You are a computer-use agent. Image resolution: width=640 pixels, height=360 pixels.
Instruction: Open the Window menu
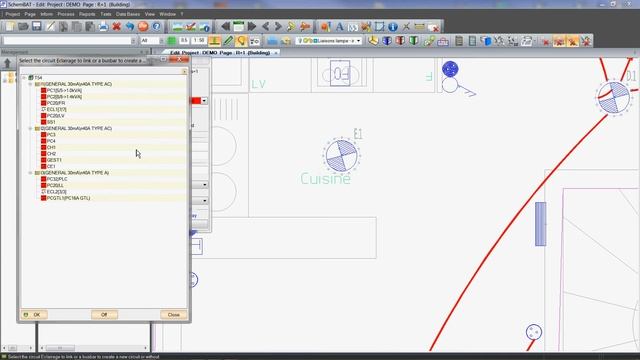[x=167, y=14]
